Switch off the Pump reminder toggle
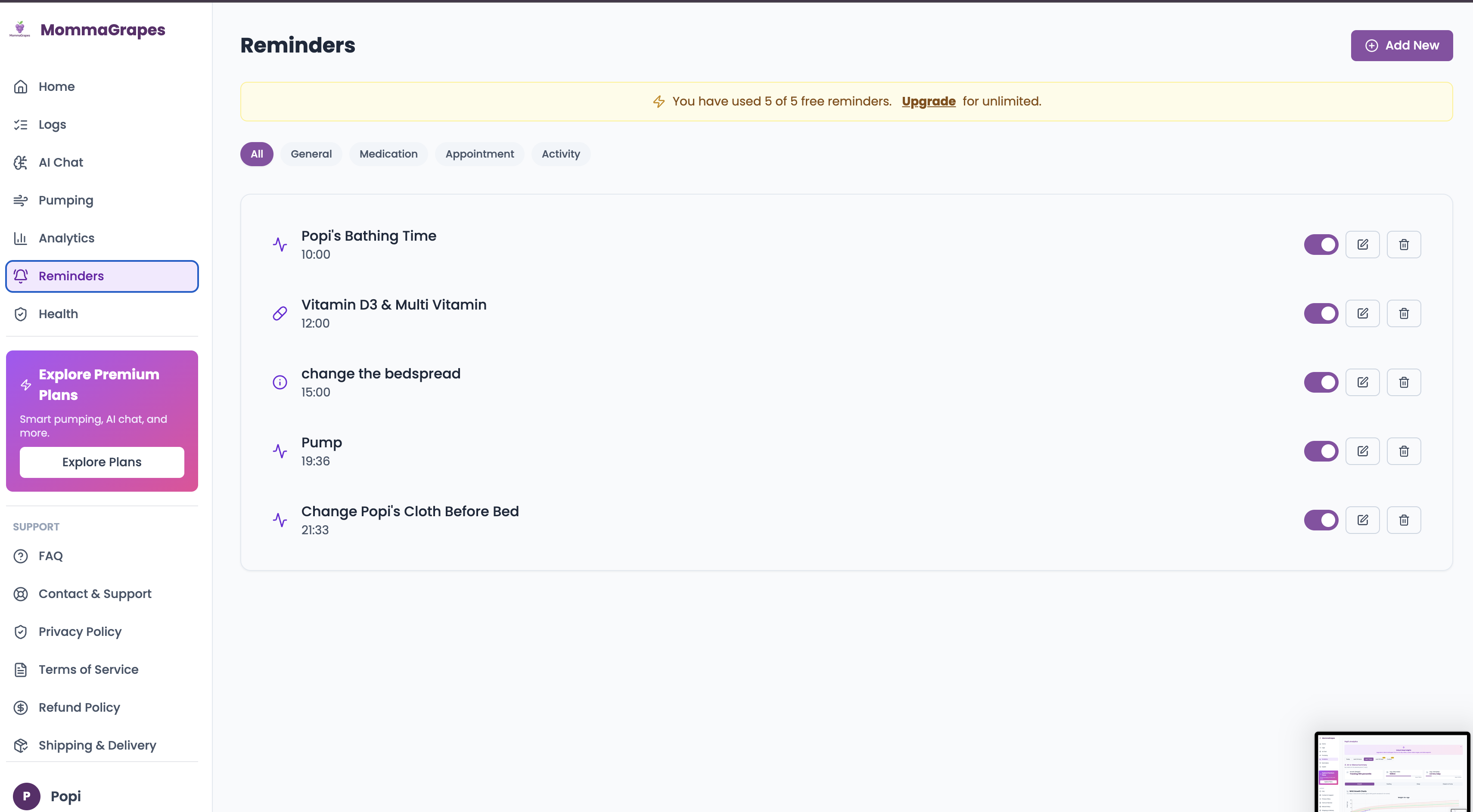This screenshot has height=812, width=1473. [1321, 452]
